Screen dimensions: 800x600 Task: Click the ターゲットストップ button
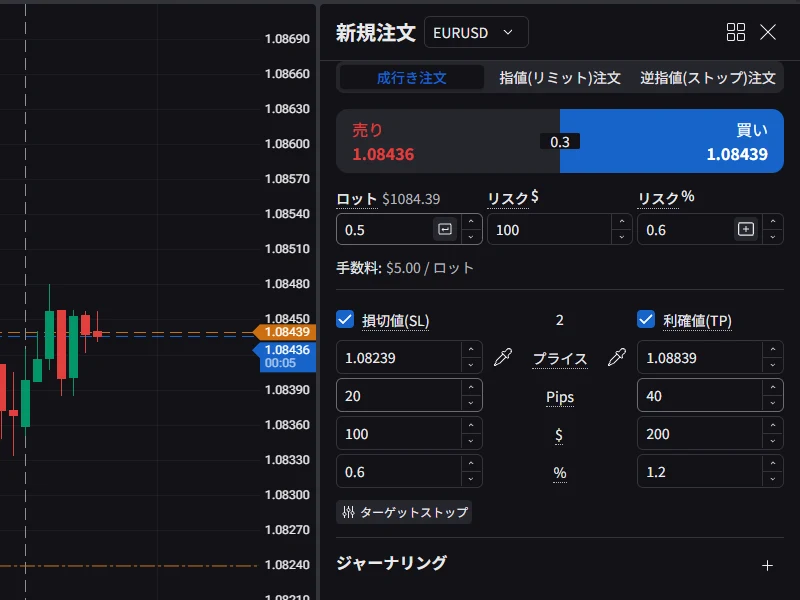click(x=404, y=512)
